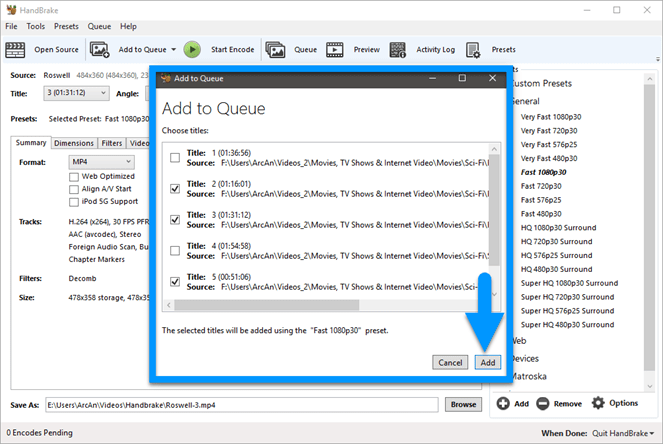Click the Remove preset minus icon
Image resolution: width=663 pixels, height=444 pixels.
click(x=542, y=403)
